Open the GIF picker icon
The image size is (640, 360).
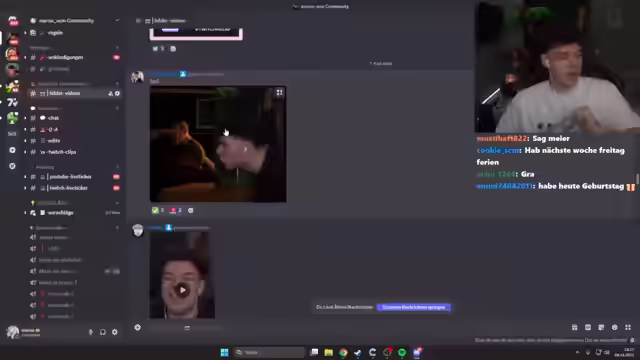(x=588, y=327)
